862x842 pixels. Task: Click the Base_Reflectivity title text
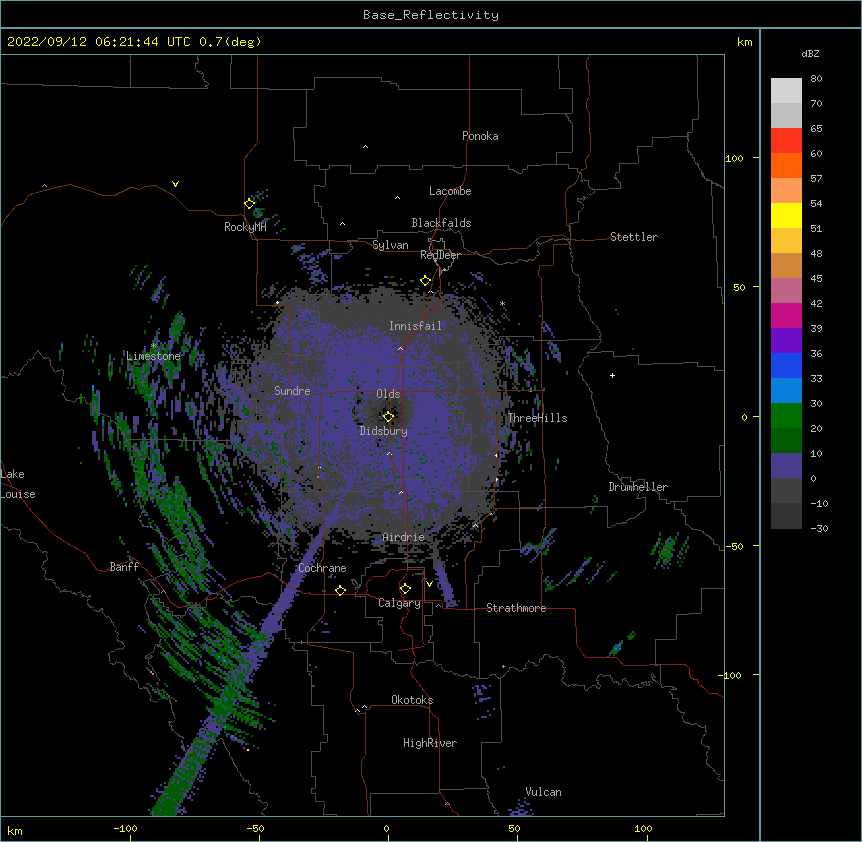[x=431, y=15]
